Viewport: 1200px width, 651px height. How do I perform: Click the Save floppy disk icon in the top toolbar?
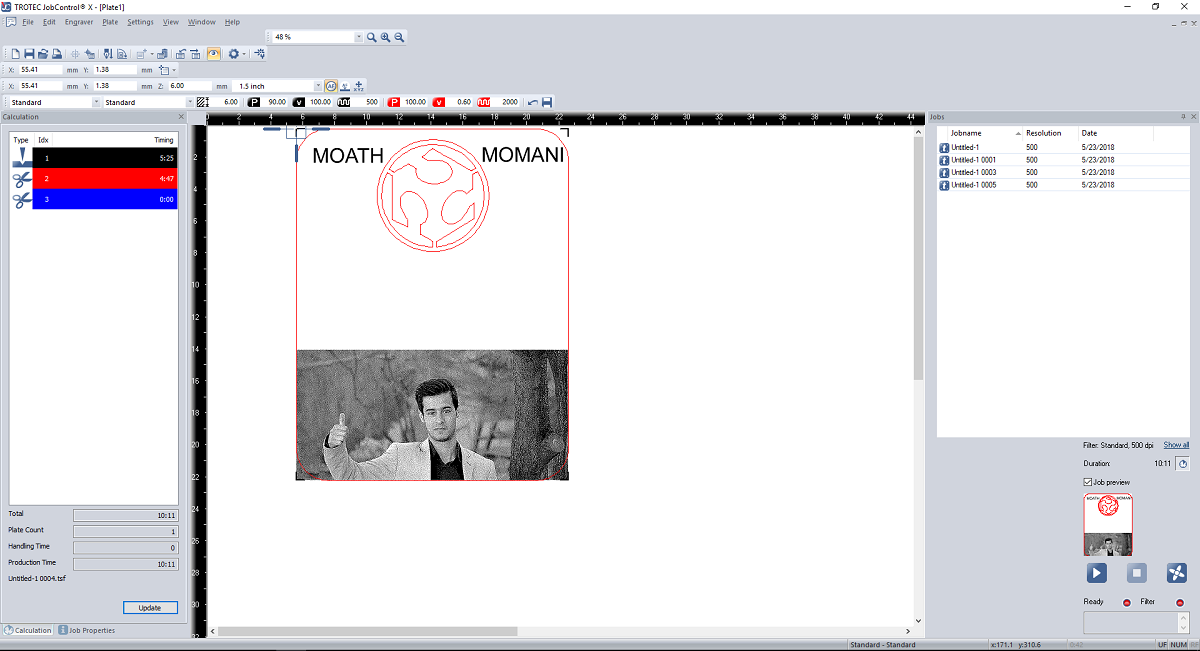[x=29, y=54]
